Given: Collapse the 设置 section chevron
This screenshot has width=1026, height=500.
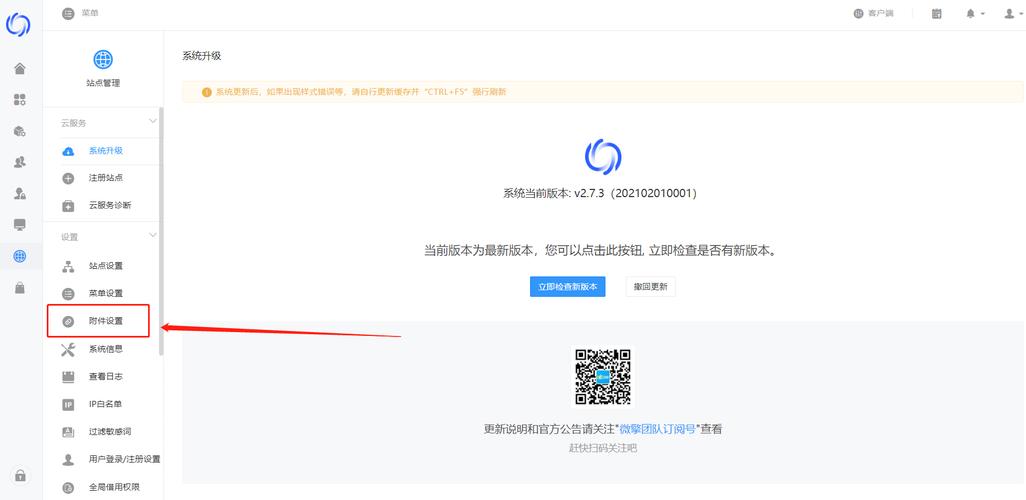Looking at the screenshot, I should click(153, 235).
